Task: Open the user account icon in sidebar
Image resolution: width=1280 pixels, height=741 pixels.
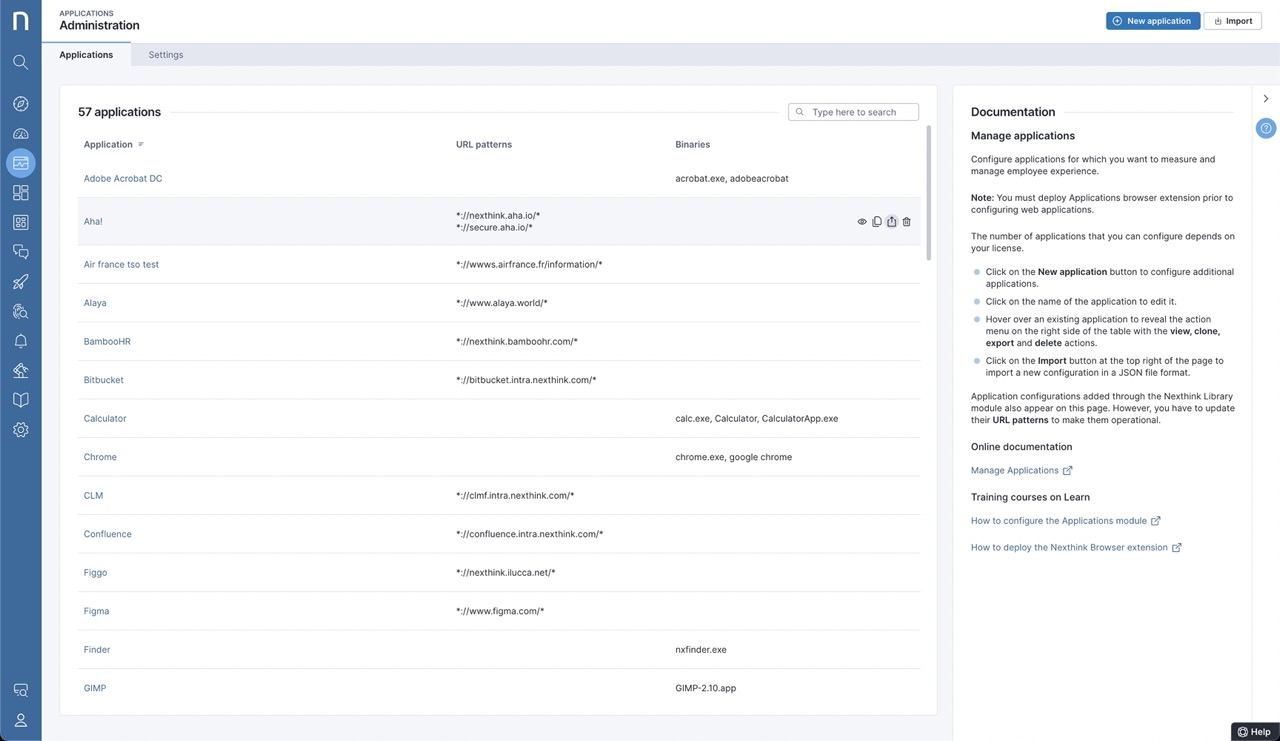Action: tap(20, 720)
